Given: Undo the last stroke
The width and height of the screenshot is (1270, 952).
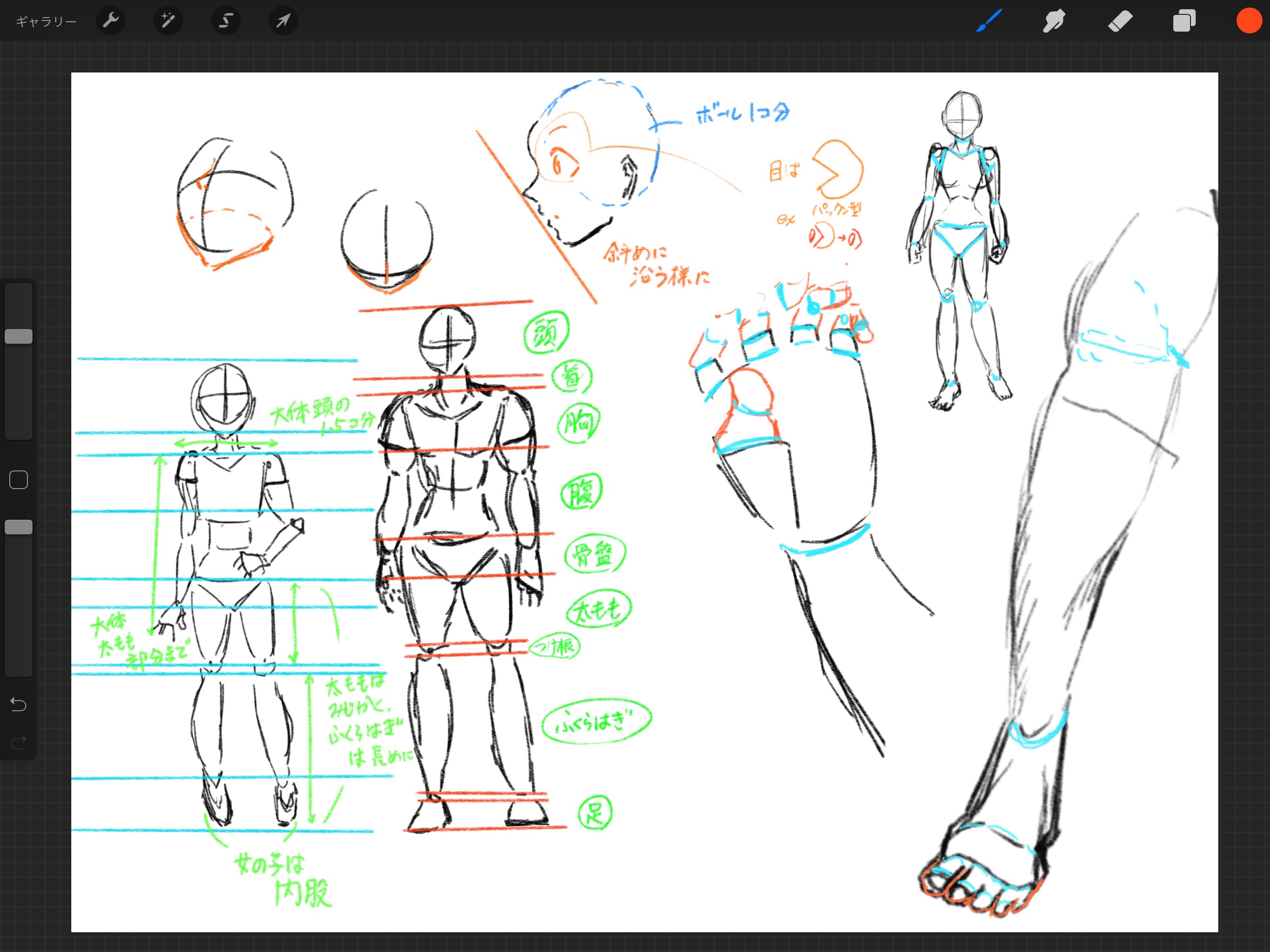Looking at the screenshot, I should tap(19, 704).
